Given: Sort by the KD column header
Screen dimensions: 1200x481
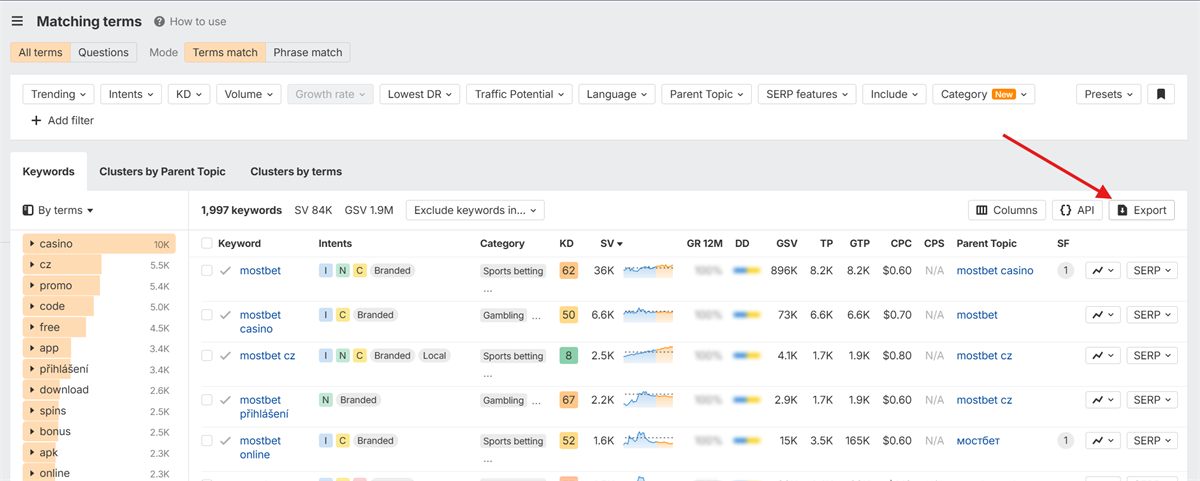Looking at the screenshot, I should pos(567,243).
